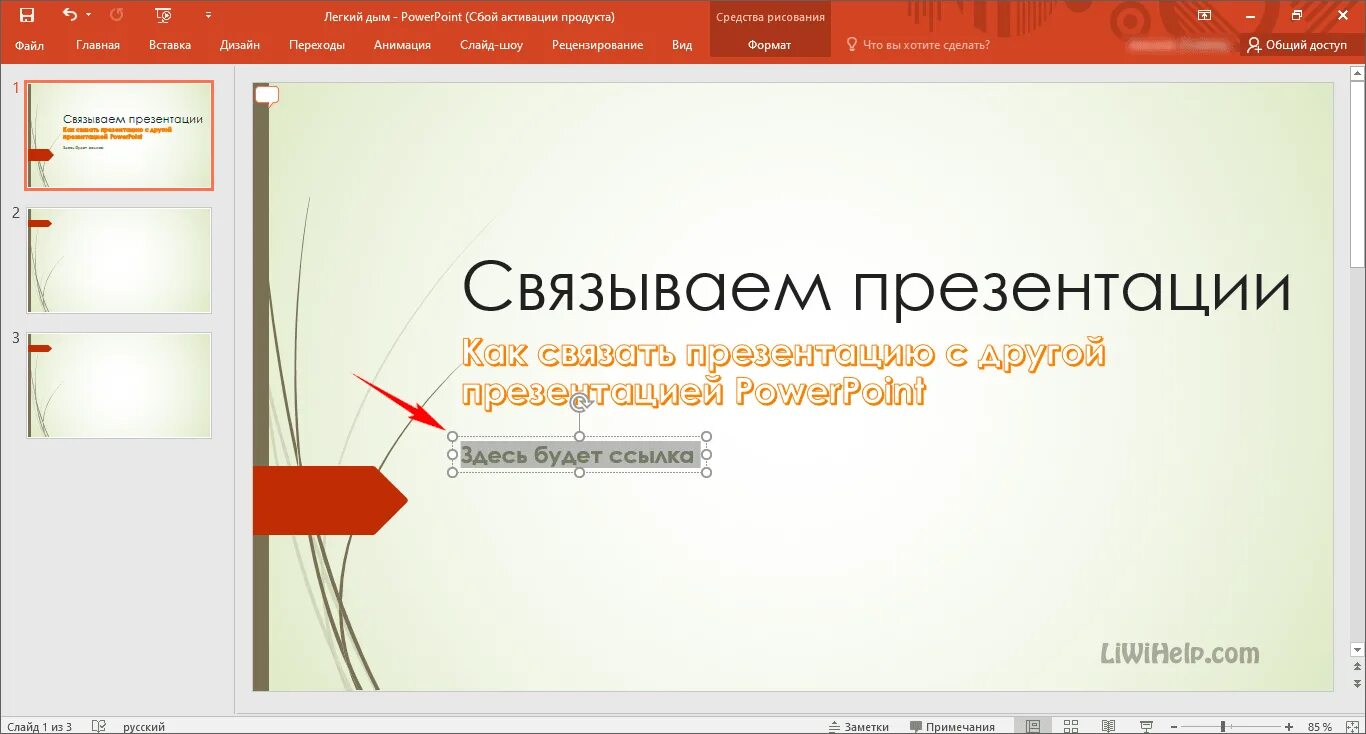This screenshot has width=1366, height=734.
Task: Switch to Normal view icon
Action: [x=1033, y=726]
